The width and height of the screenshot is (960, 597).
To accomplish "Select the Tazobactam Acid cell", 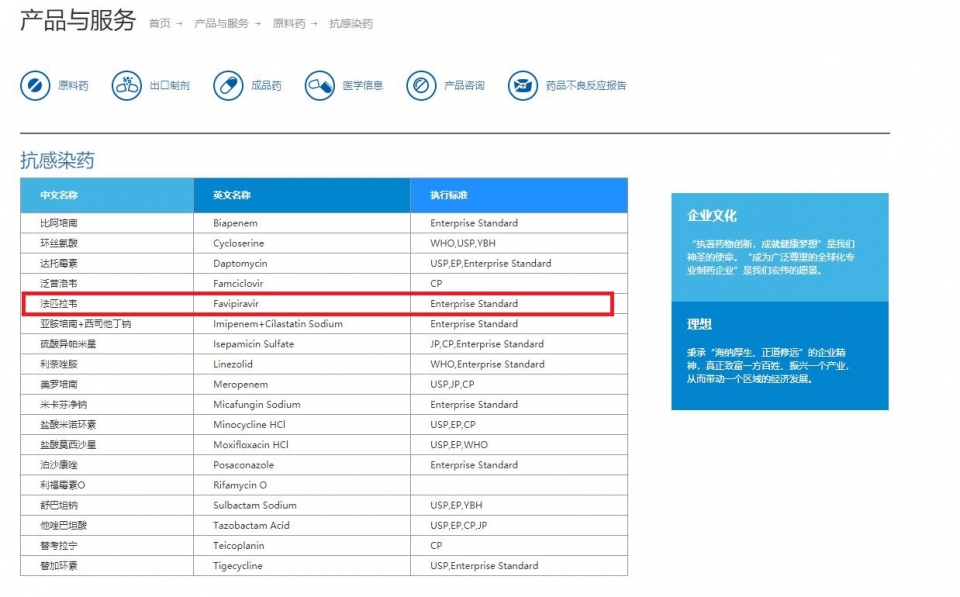I will point(302,526).
